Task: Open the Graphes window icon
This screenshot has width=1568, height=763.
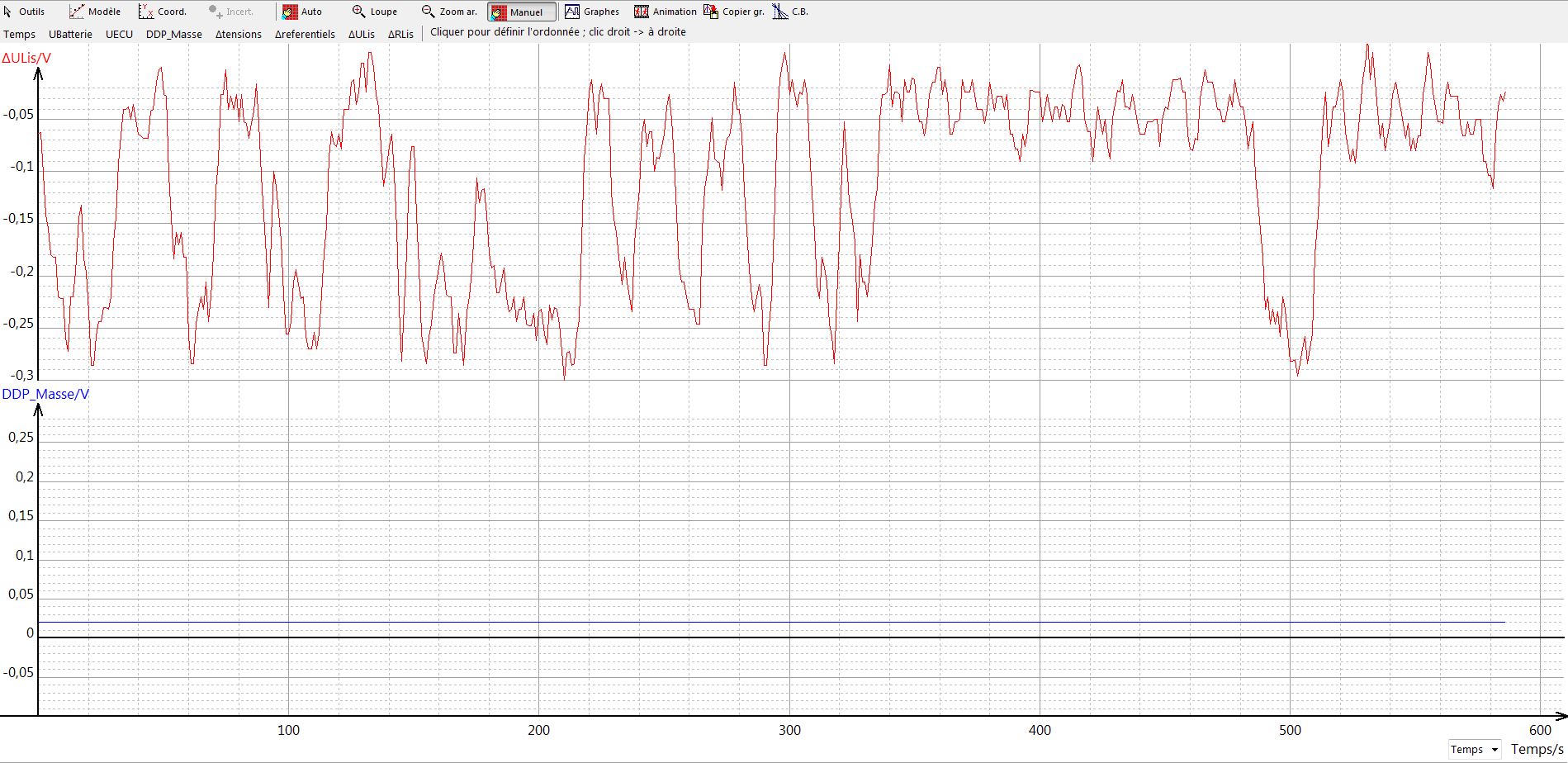Action: 572,12
